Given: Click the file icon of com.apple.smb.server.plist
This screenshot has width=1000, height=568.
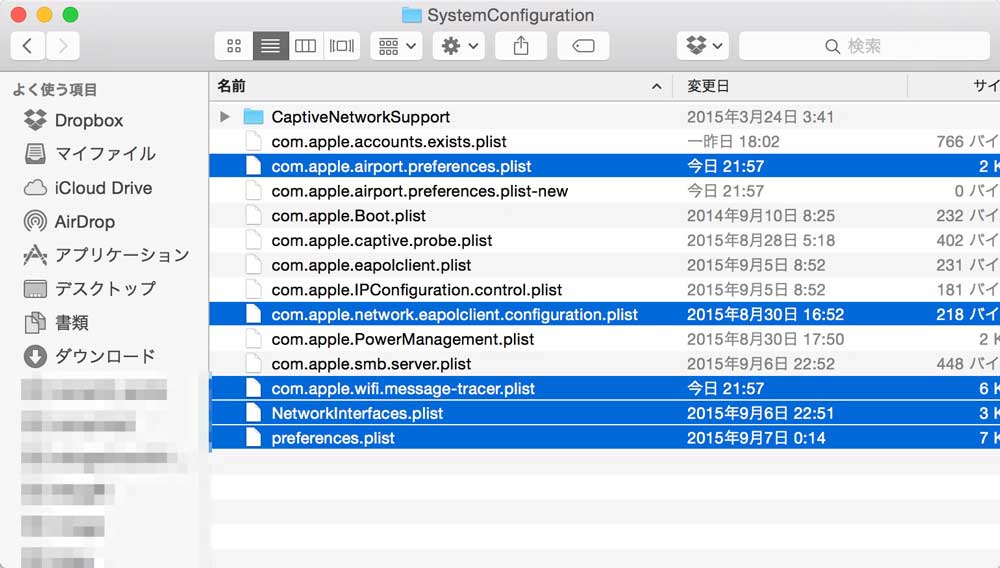Looking at the screenshot, I should coord(253,364).
